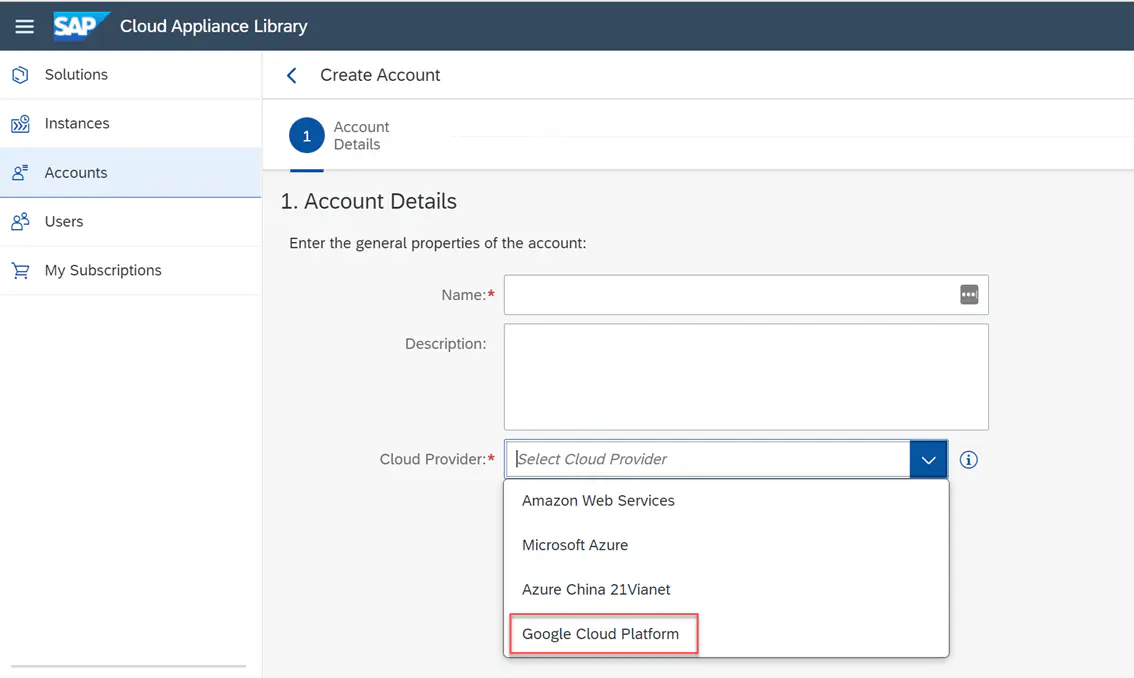Open My Subscriptions in the sidebar
This screenshot has width=1134, height=678.
[131, 271]
